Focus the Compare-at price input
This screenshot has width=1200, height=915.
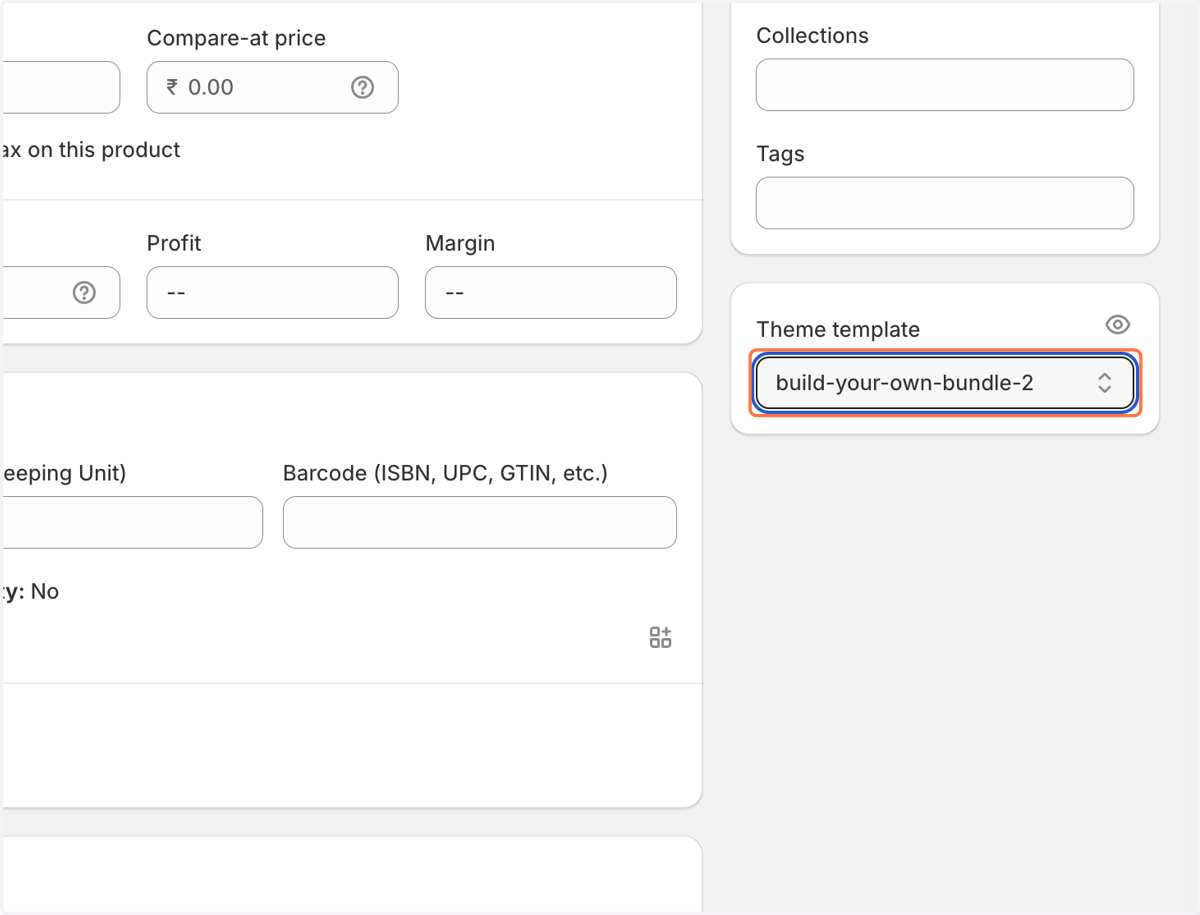272,87
